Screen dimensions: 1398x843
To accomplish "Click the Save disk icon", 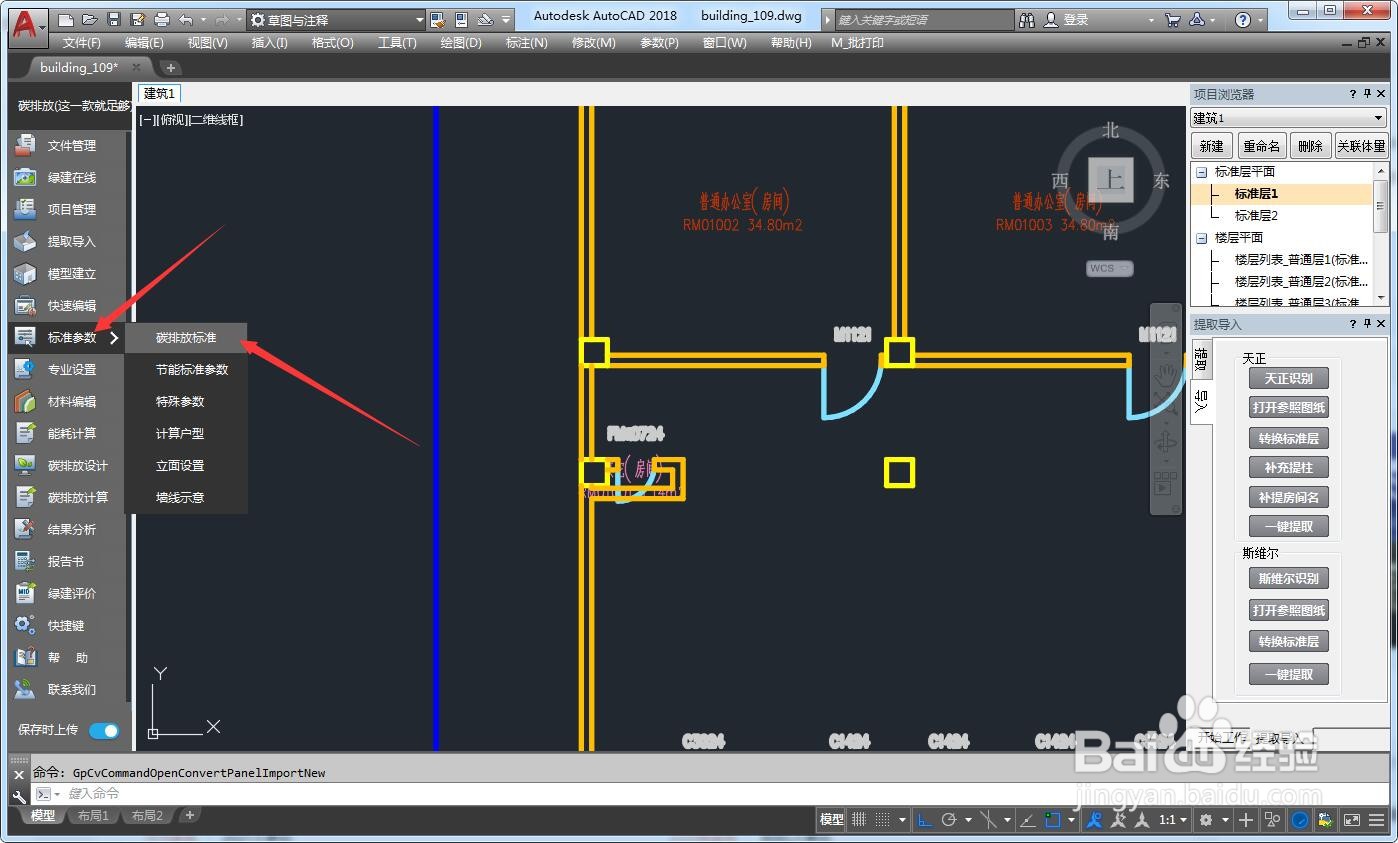I will click(x=113, y=19).
